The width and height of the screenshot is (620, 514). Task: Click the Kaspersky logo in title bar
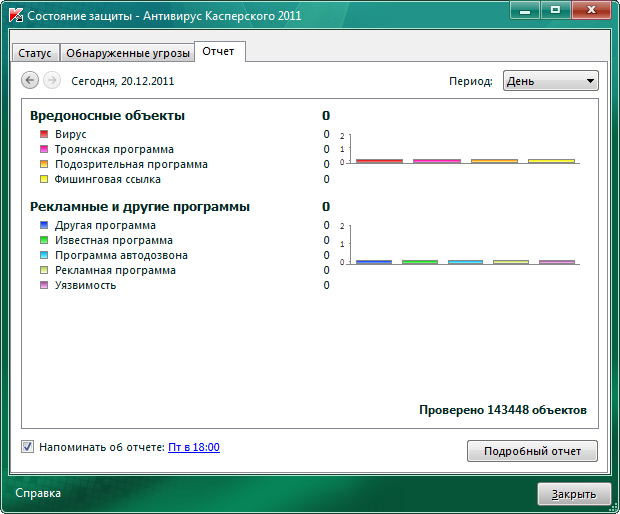click(16, 16)
